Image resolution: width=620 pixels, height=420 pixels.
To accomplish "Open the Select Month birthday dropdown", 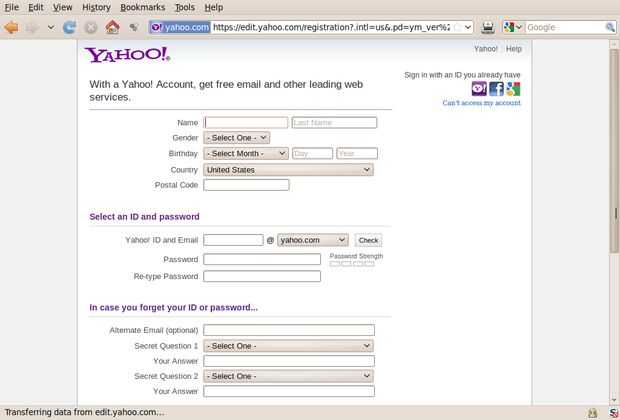I will tap(246, 153).
